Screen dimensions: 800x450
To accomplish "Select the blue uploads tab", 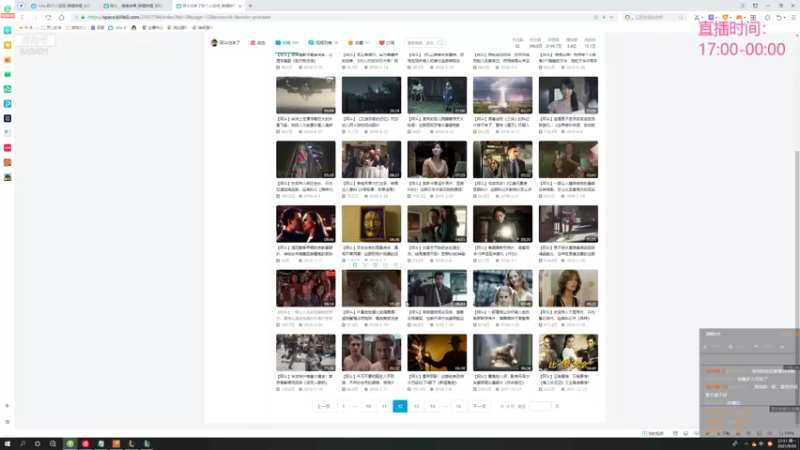I will coord(287,43).
